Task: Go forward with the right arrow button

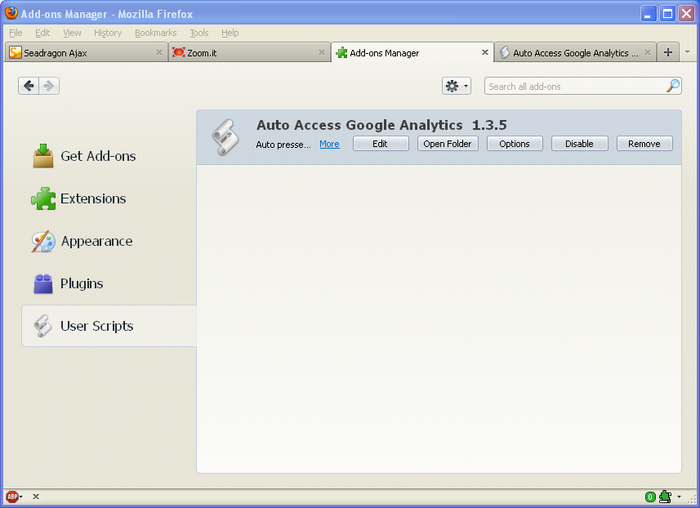Action: point(49,86)
